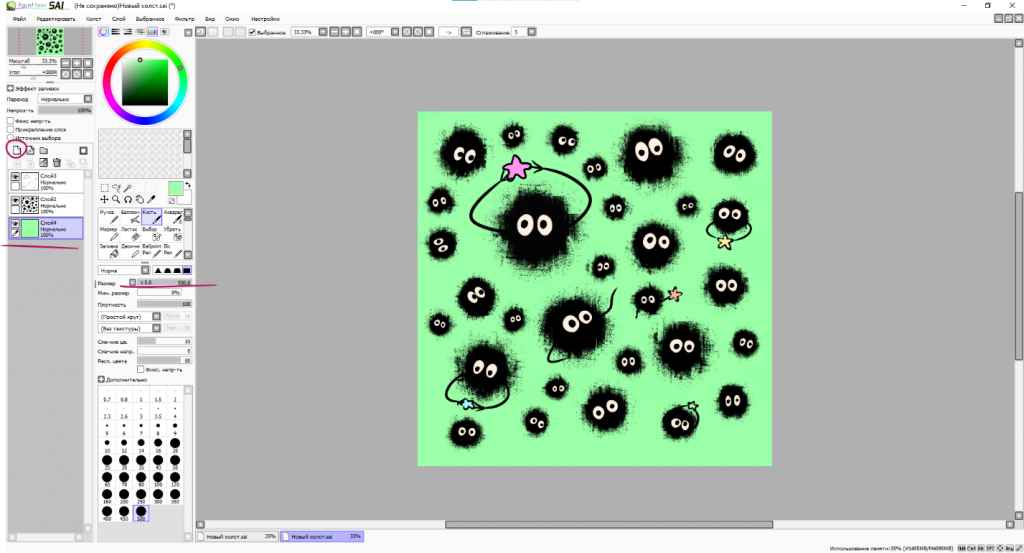The height and width of the screenshot is (553, 1024).
Task: Select the Ластик eraser tool
Action: click(130, 234)
